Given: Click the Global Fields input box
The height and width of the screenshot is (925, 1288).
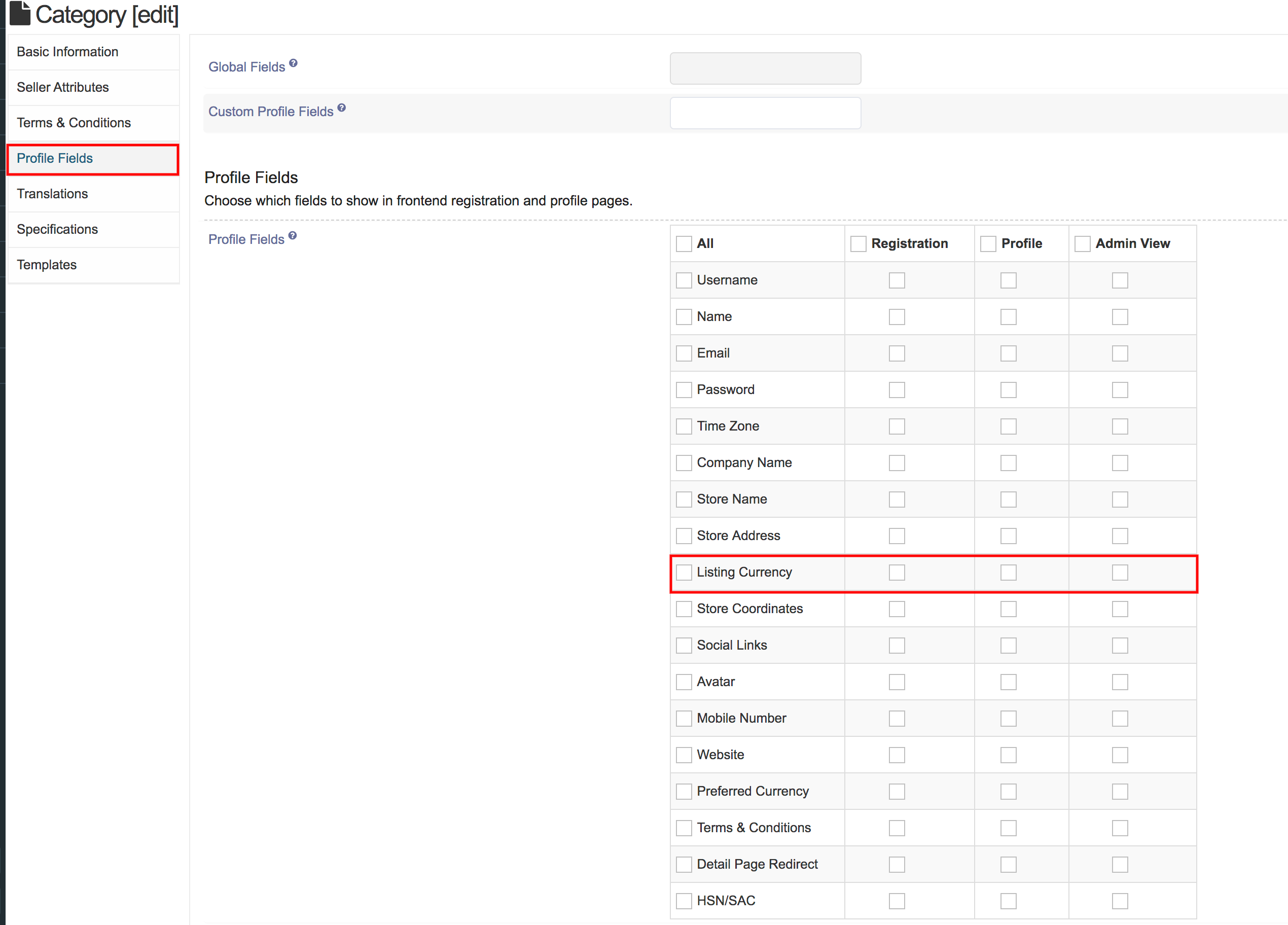Looking at the screenshot, I should (765, 68).
